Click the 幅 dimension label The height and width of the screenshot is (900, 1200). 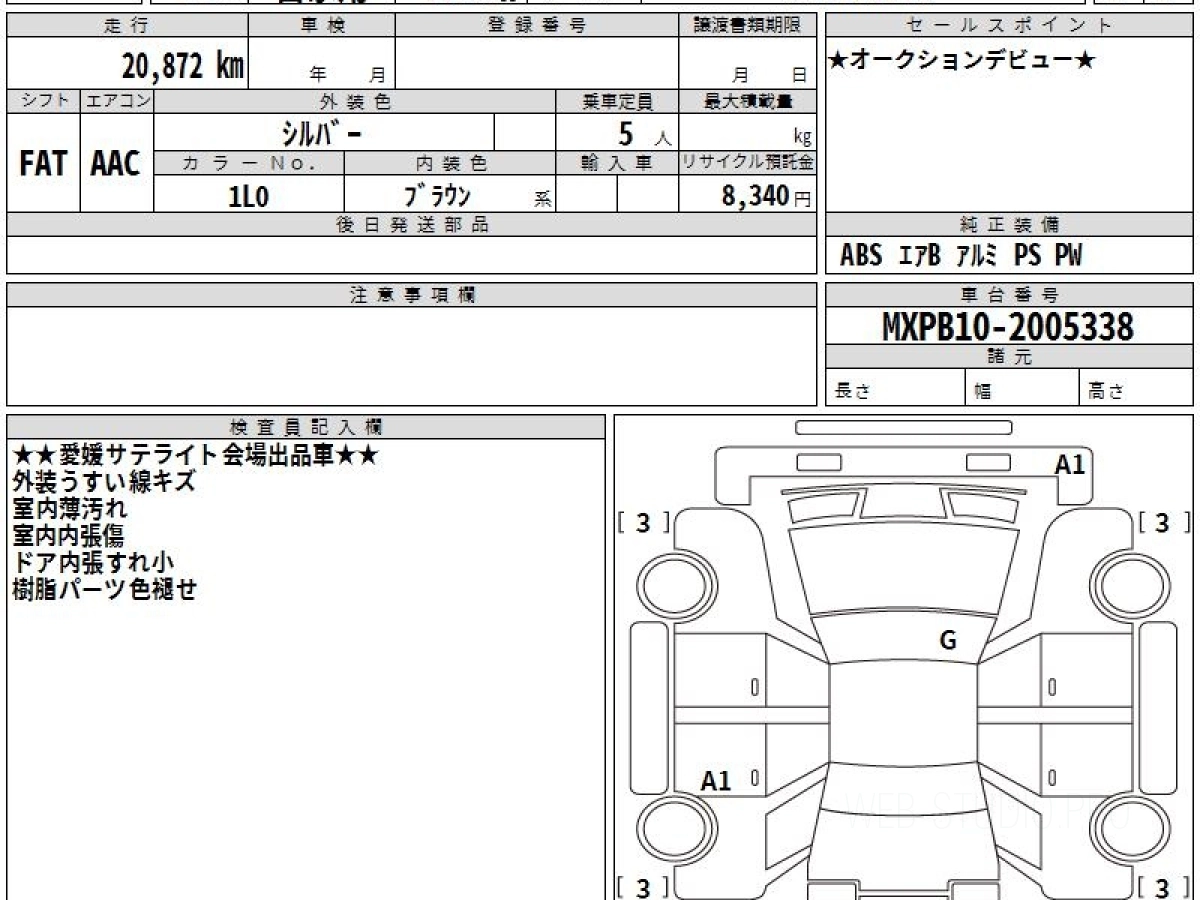pyautogui.click(x=983, y=391)
